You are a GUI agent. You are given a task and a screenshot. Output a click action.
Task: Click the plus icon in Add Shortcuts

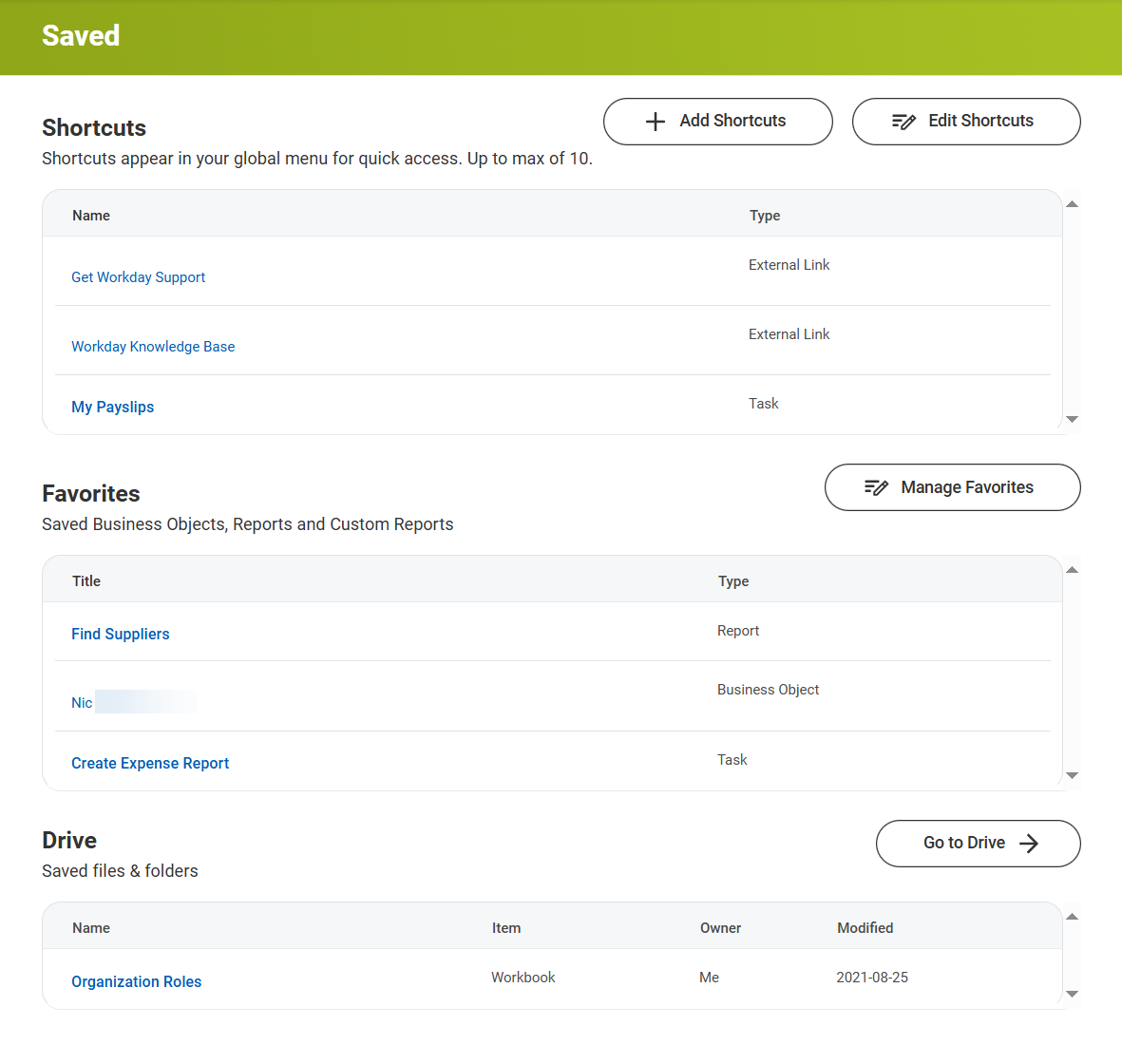(655, 122)
